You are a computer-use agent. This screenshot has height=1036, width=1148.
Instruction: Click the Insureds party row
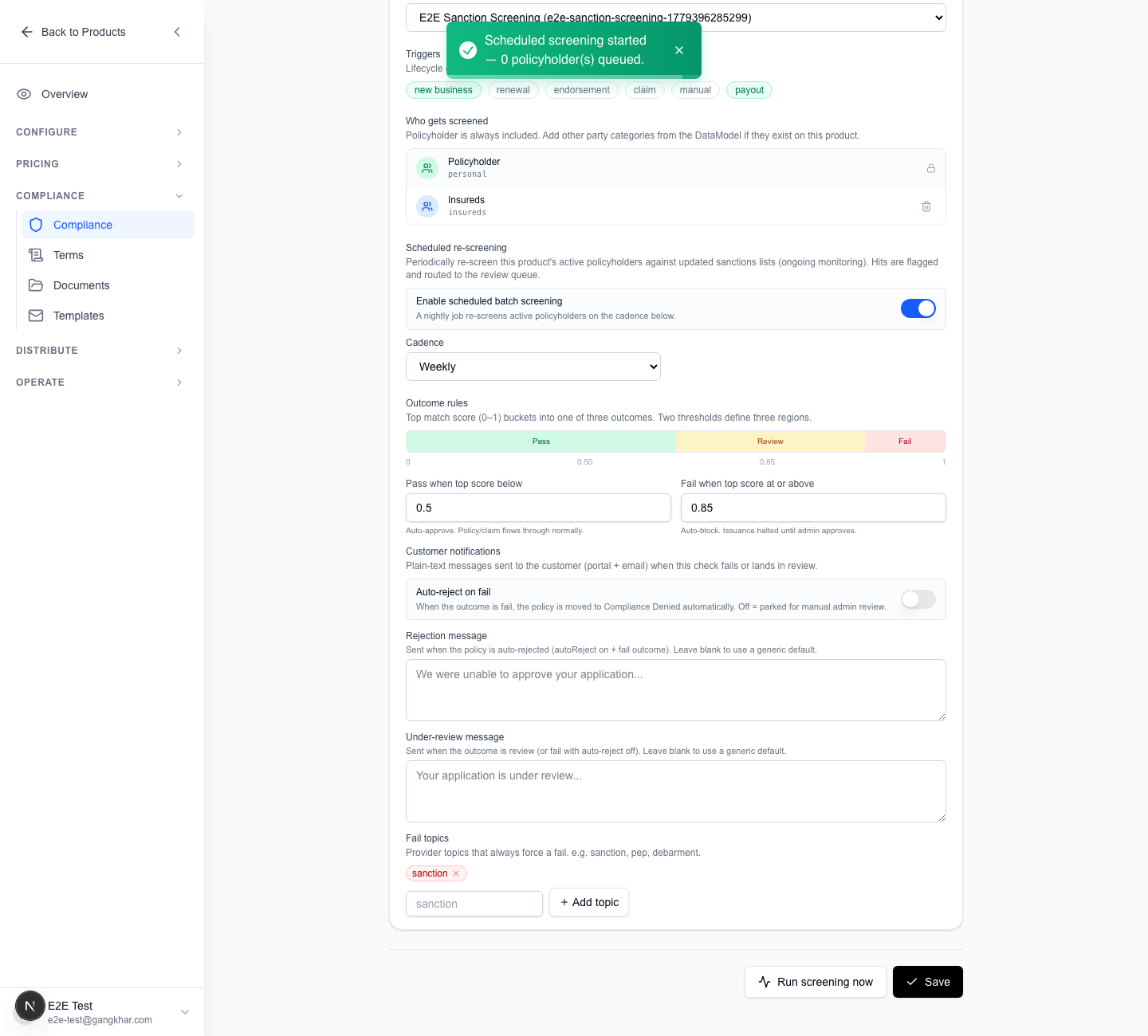(x=676, y=206)
